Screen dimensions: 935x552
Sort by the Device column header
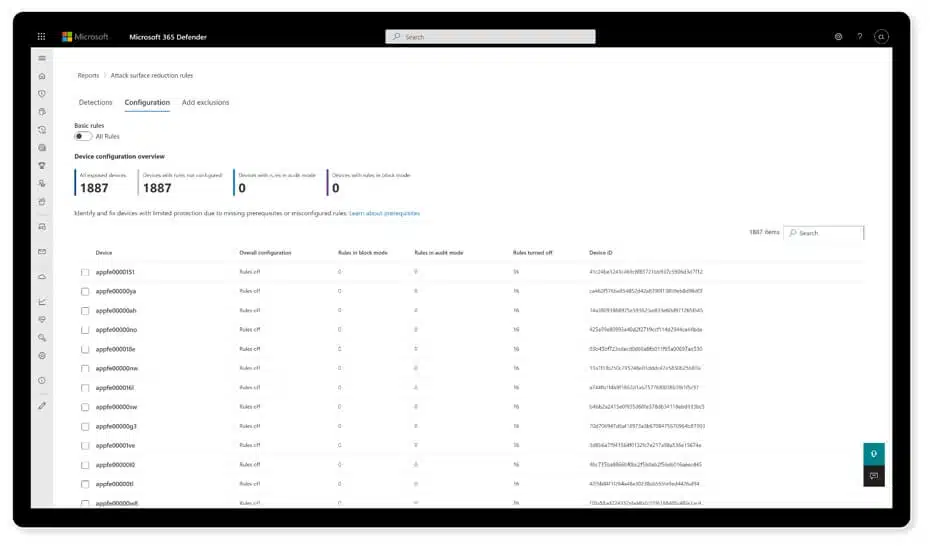(104, 253)
